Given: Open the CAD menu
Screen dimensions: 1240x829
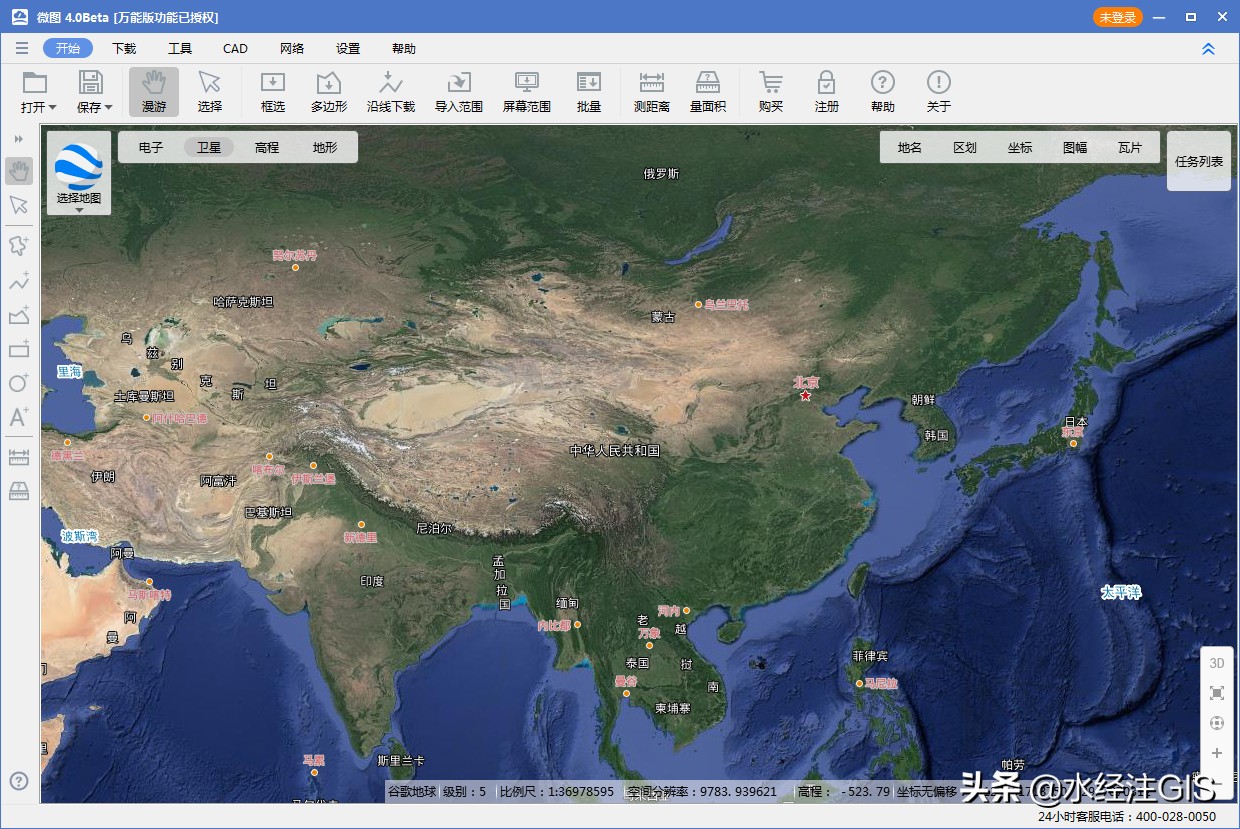Looking at the screenshot, I should (x=234, y=48).
